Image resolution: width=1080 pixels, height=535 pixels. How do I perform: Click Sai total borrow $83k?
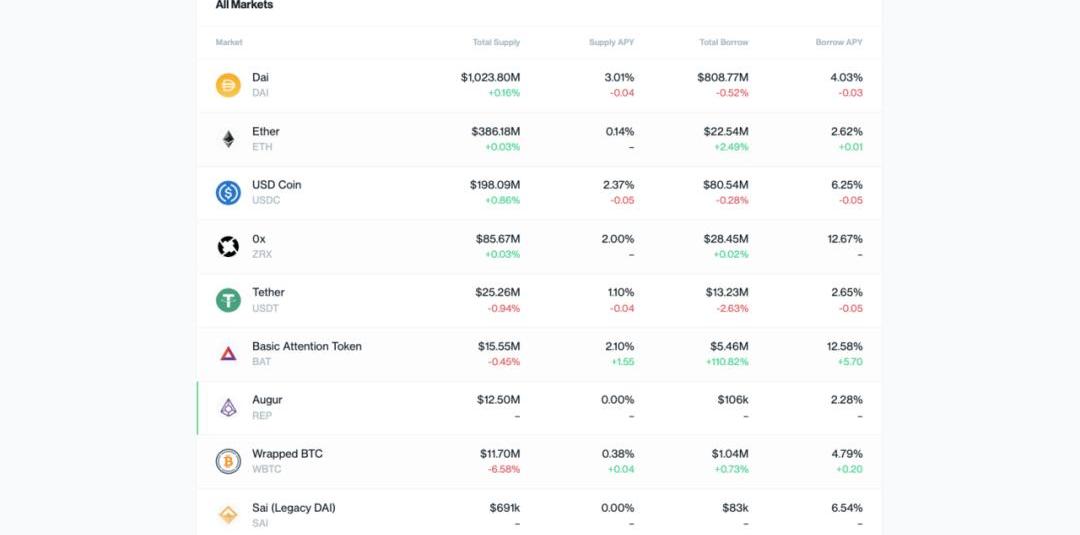(735, 508)
